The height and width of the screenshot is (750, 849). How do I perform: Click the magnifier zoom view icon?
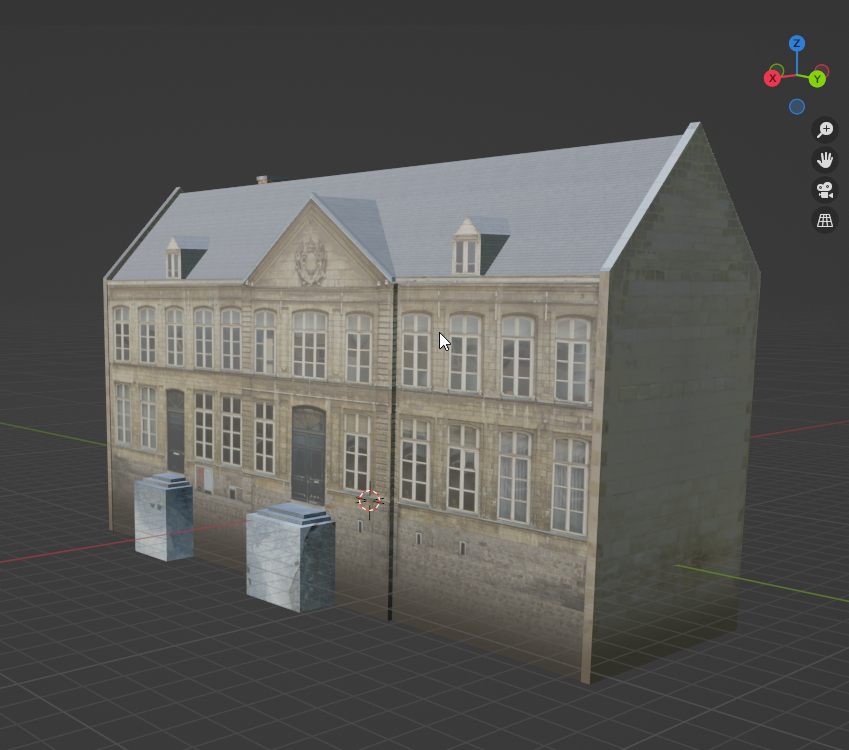pyautogui.click(x=825, y=130)
